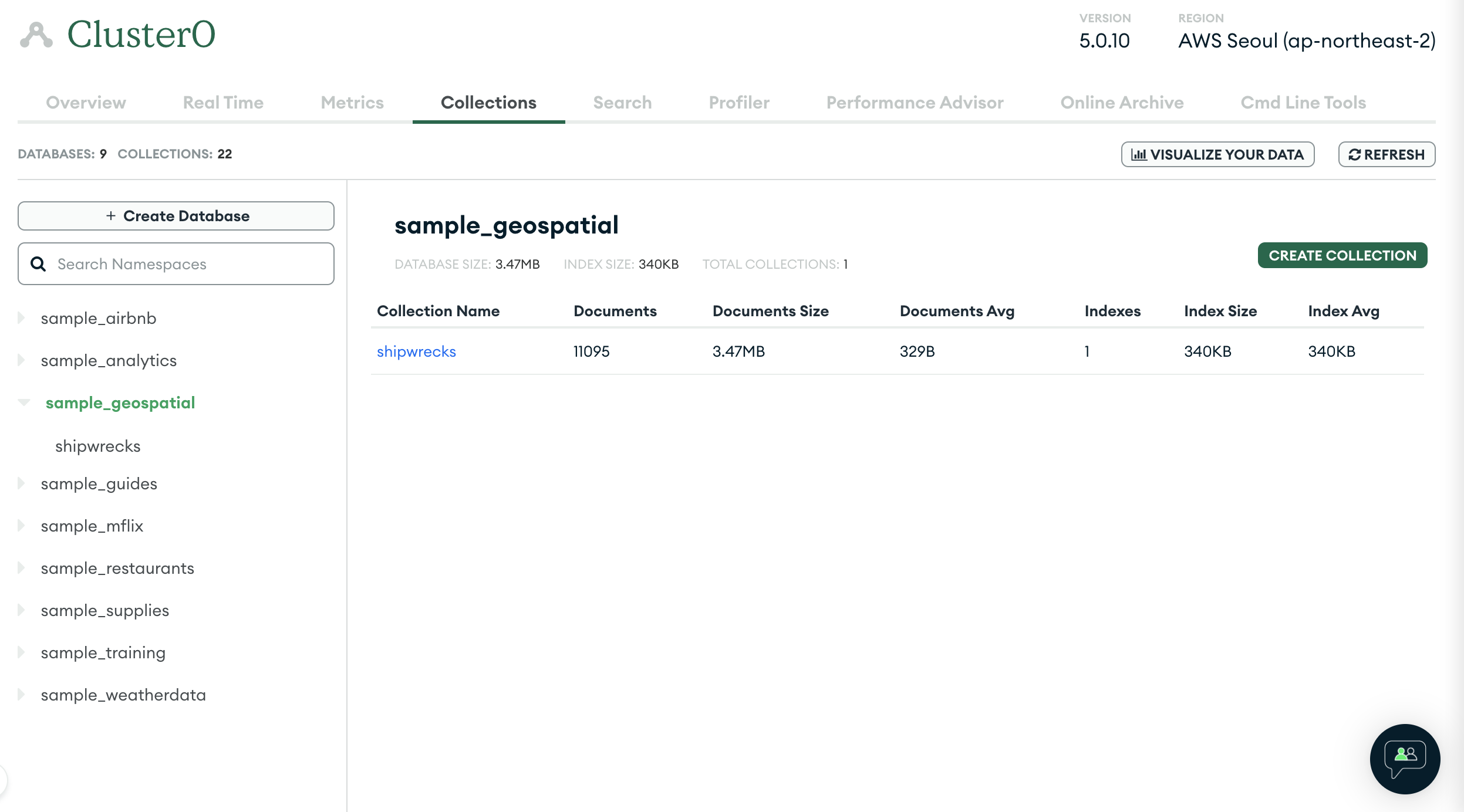This screenshot has width=1464, height=812.
Task: Select sample_analytics in the database list
Action: click(x=109, y=360)
